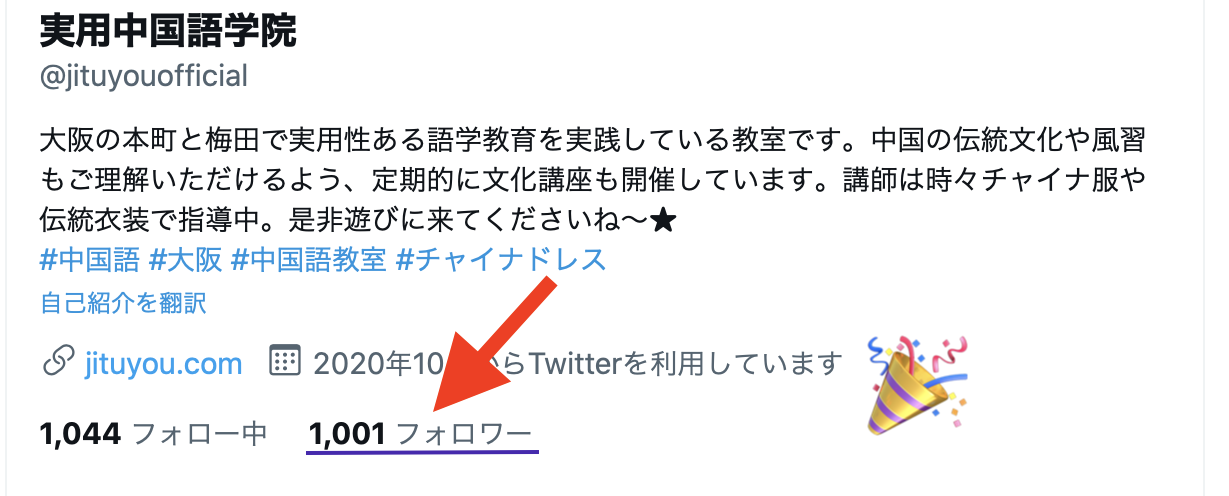Click the party popper emoji
1229x496 pixels.
tap(919, 389)
